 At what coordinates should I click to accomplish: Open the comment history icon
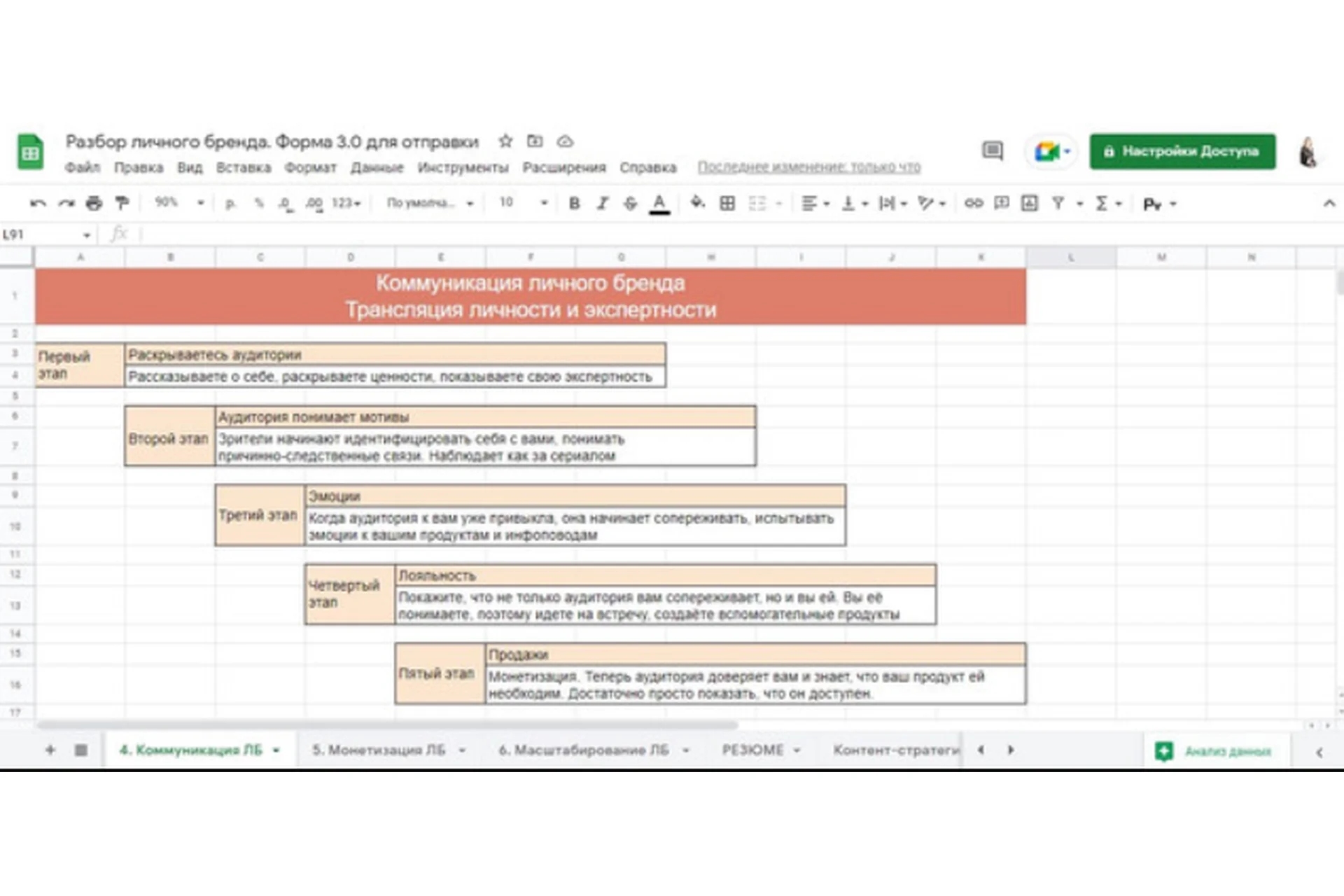(992, 150)
